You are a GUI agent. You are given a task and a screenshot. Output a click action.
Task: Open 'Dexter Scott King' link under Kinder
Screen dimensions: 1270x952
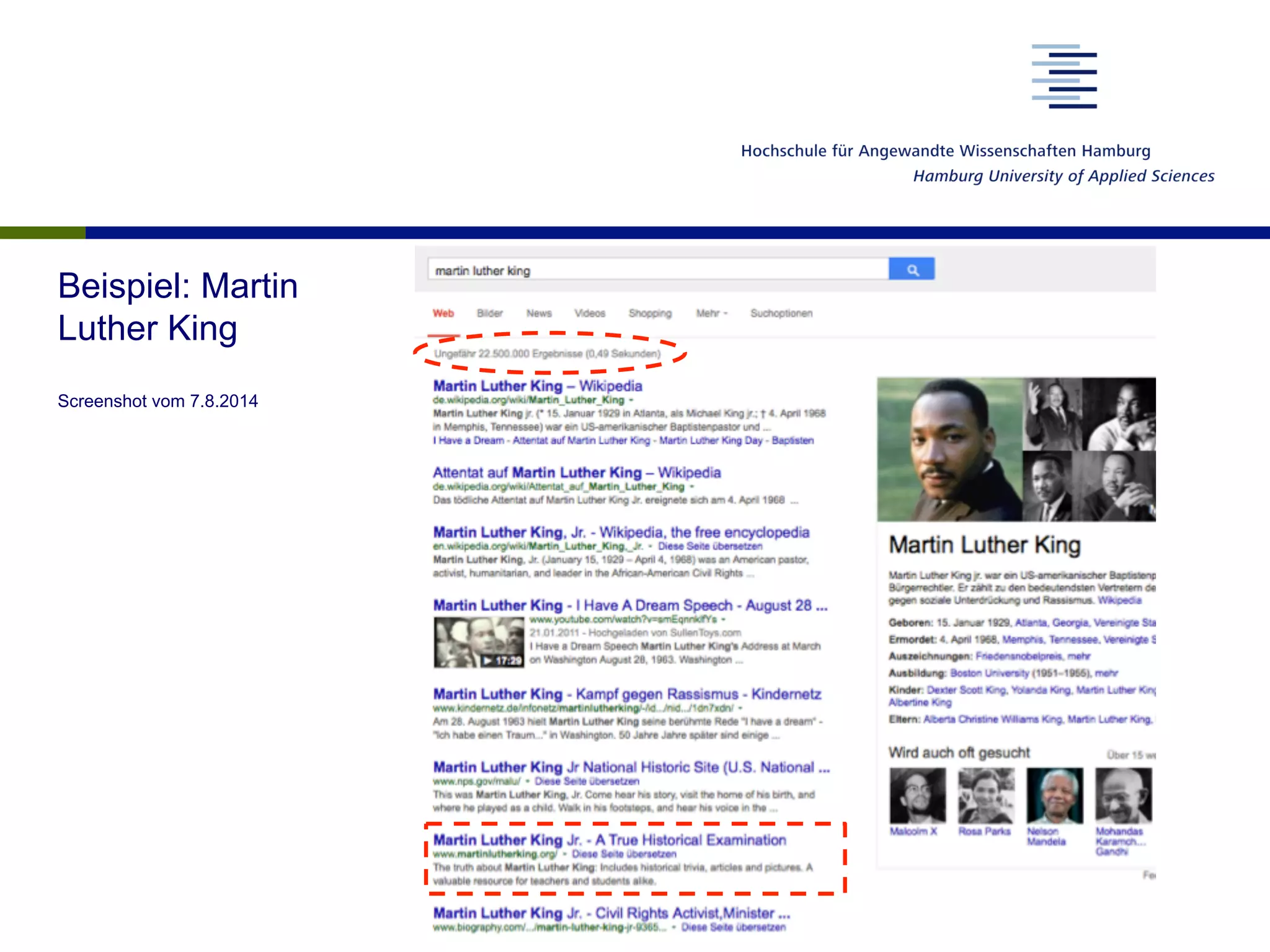[x=966, y=690]
